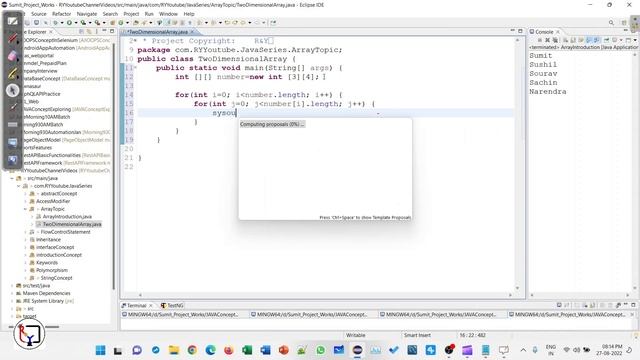The width and height of the screenshot is (640, 360).
Task: Click editor vertical scrollbar
Action: point(518,163)
